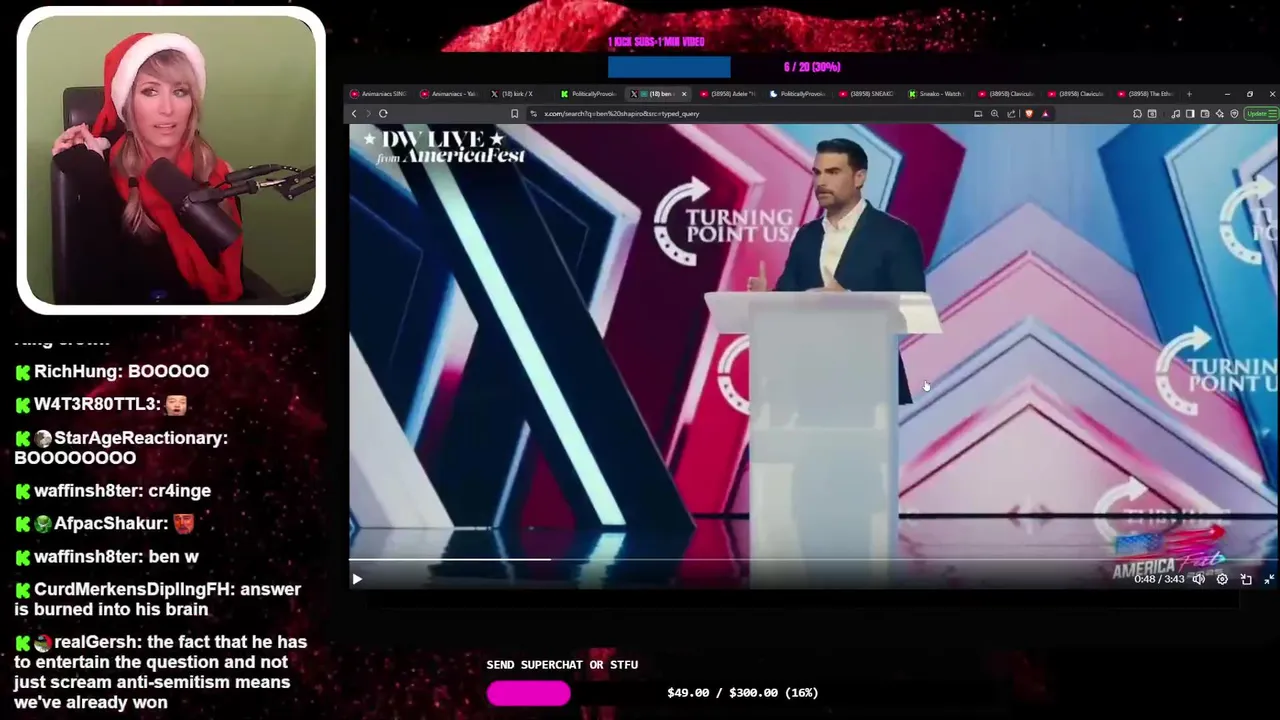Screen dimensions: 1280x720
Task: Bookmark the current page
Action: pos(514,114)
